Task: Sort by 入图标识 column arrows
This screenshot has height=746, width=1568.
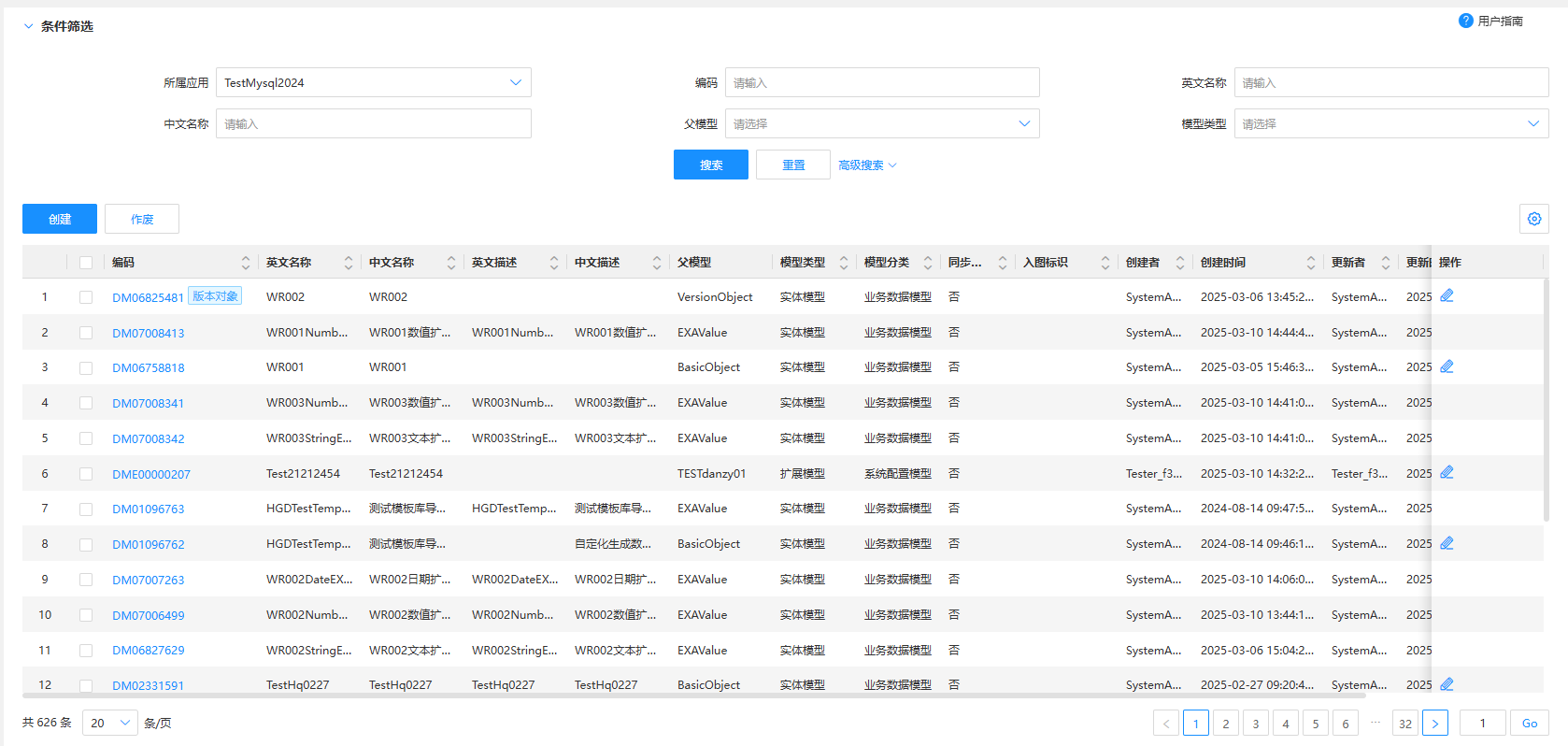Action: tap(1105, 263)
